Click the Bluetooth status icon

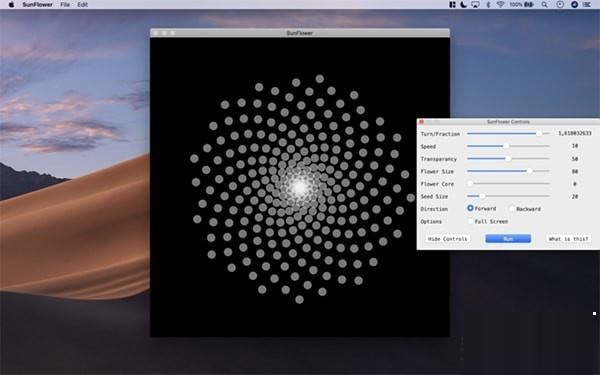click(x=488, y=5)
